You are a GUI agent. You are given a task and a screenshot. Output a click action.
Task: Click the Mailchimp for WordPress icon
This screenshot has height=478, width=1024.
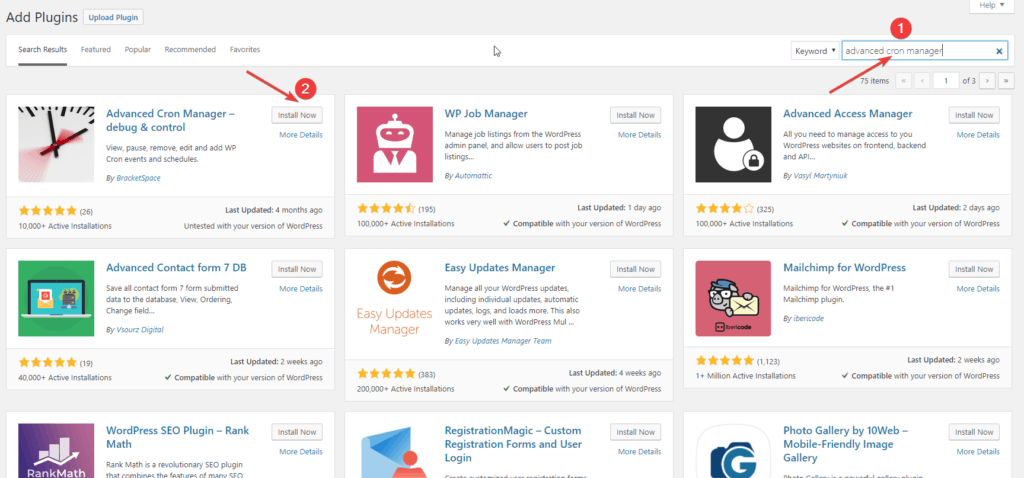[x=733, y=298]
